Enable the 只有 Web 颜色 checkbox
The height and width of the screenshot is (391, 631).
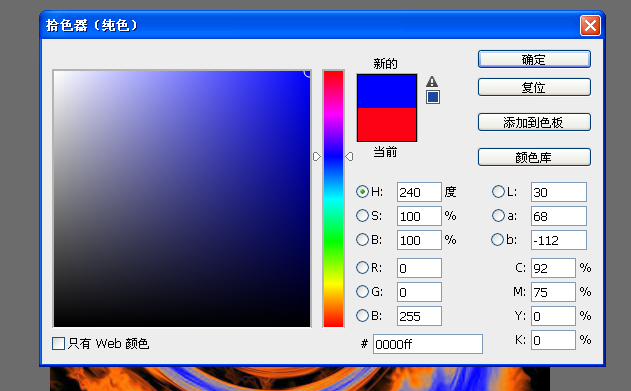pyautogui.click(x=58, y=344)
